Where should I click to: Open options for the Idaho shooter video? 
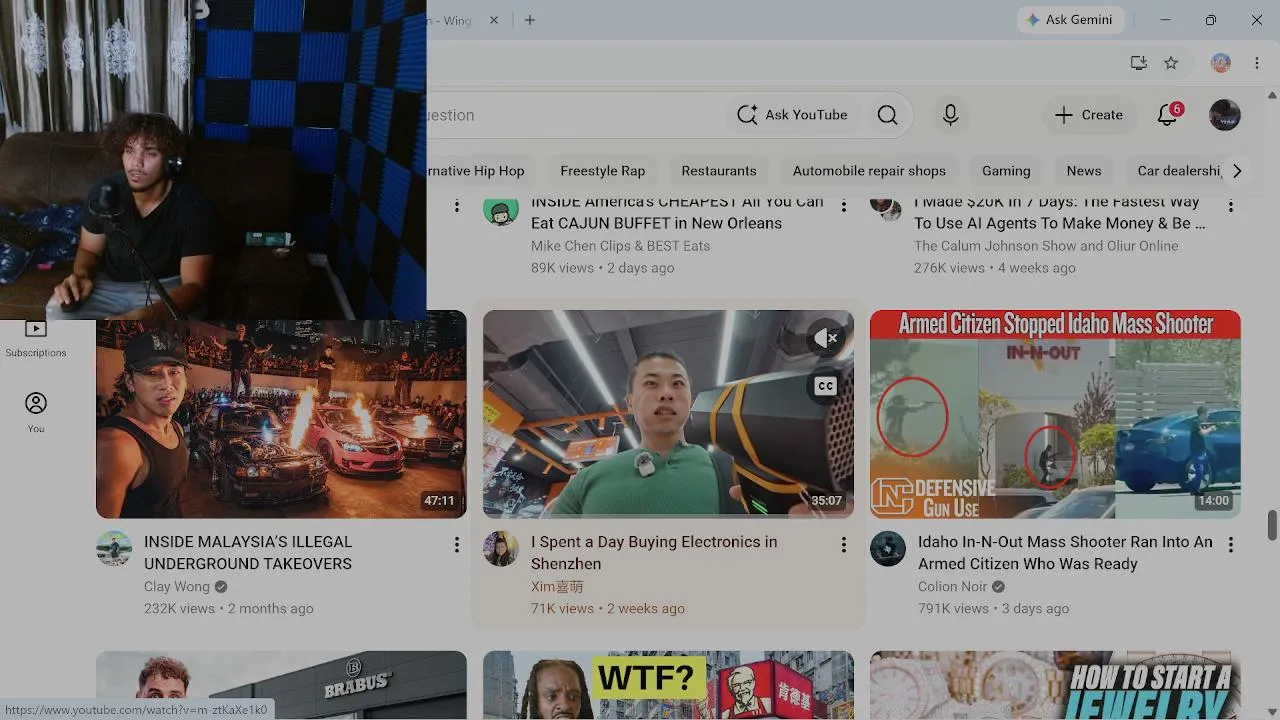1231,545
